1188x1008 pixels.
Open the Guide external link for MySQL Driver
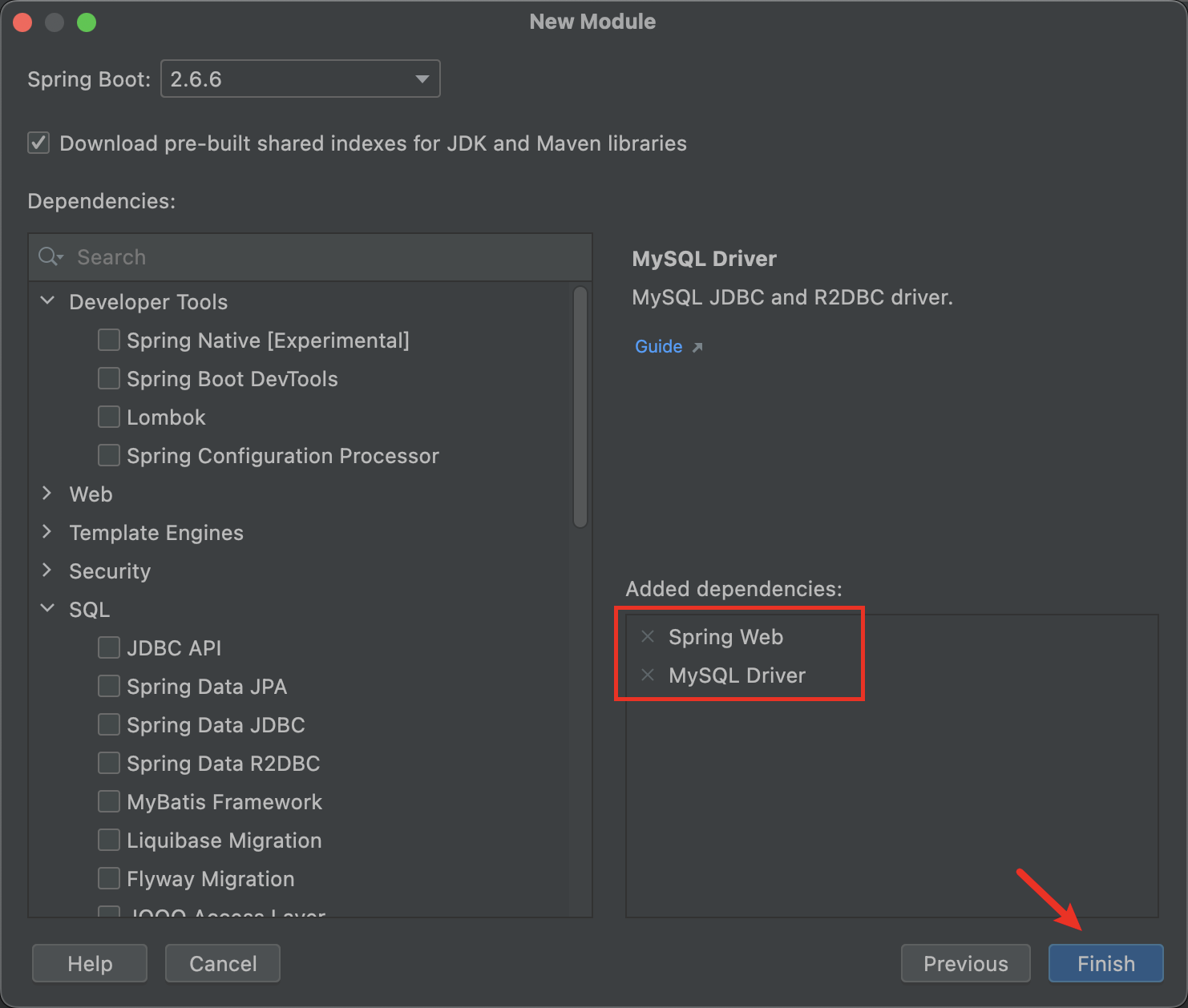(x=659, y=346)
